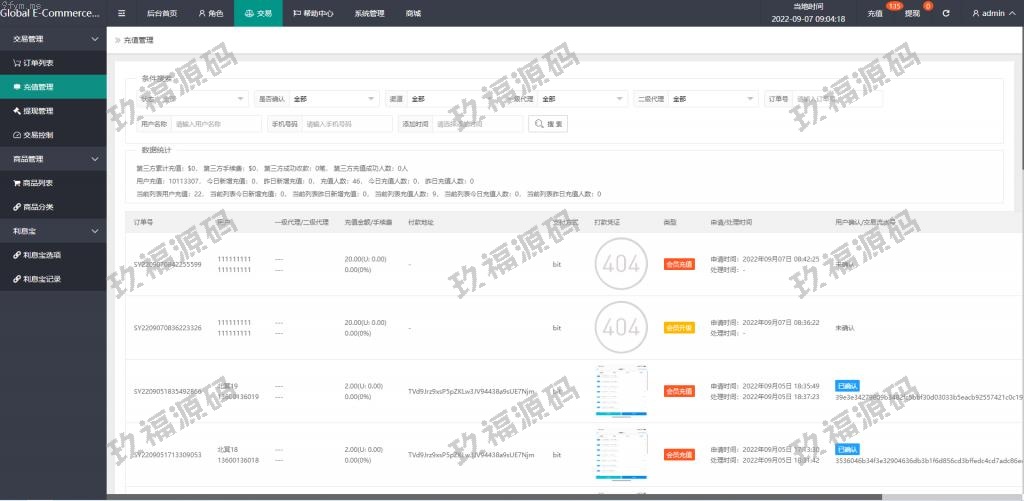This screenshot has height=501, width=1024.
Task: Click the refresh icon in top bar
Action: (946, 14)
